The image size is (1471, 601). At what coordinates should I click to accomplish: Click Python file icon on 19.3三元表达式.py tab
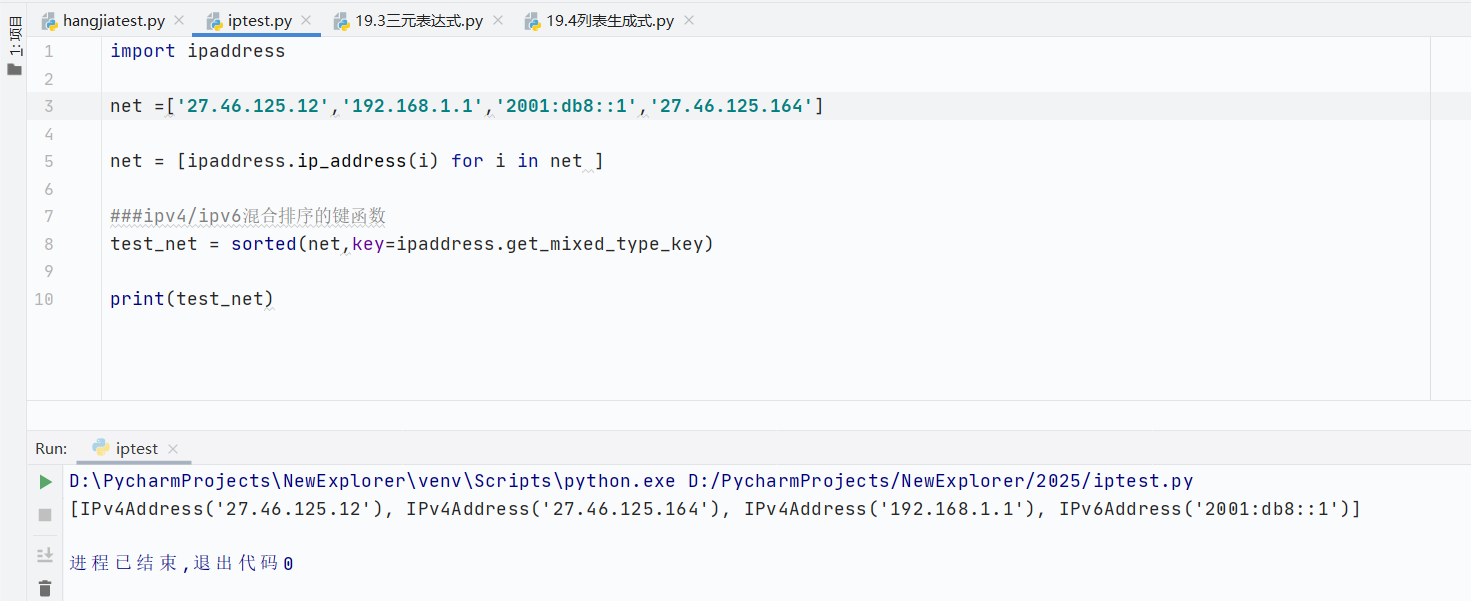(x=341, y=20)
